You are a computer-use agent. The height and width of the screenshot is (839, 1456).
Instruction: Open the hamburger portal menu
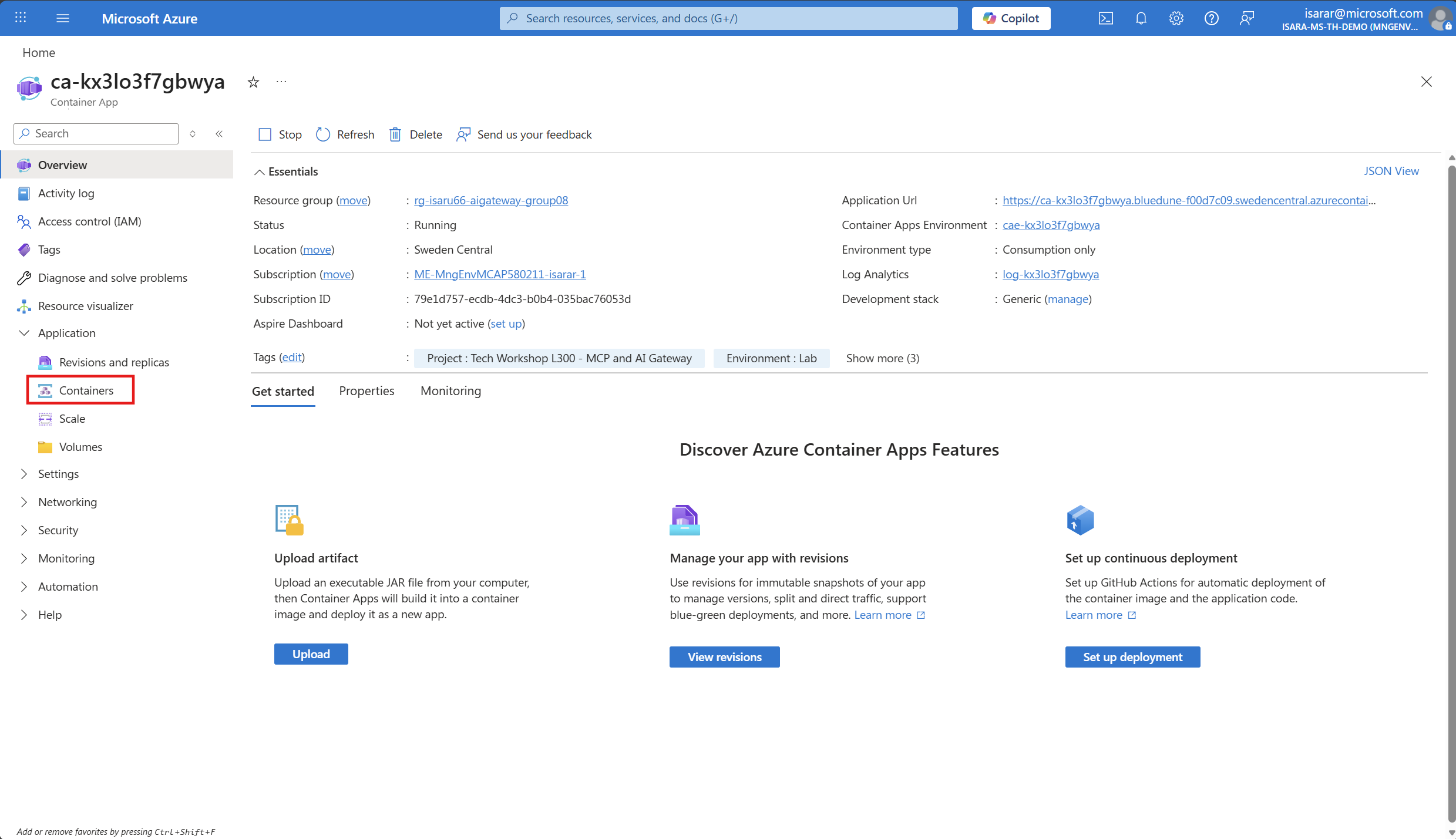63,18
